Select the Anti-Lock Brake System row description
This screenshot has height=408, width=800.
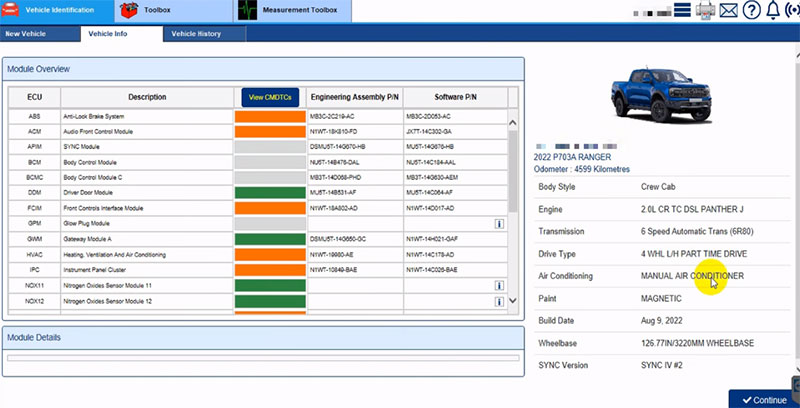pos(93,117)
